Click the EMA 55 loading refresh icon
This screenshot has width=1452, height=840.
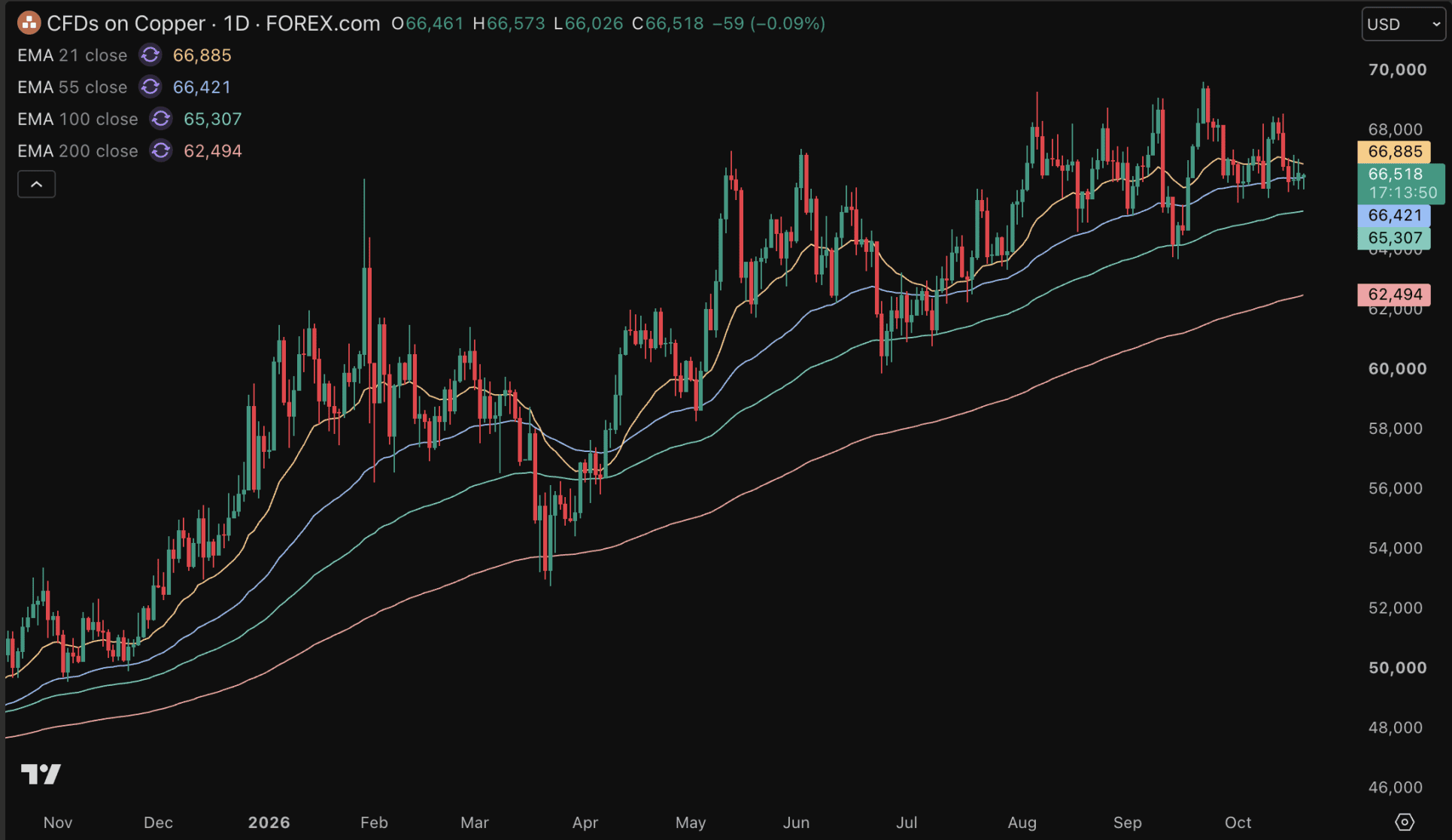pos(150,87)
